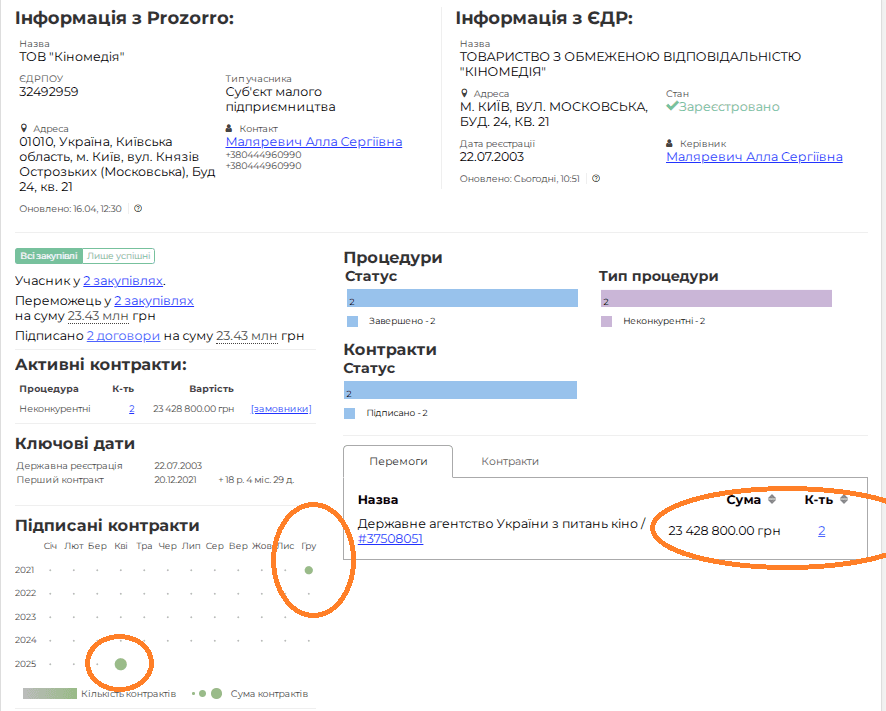
Task: Click the person icon next to Керівник
Action: pyautogui.click(x=670, y=143)
